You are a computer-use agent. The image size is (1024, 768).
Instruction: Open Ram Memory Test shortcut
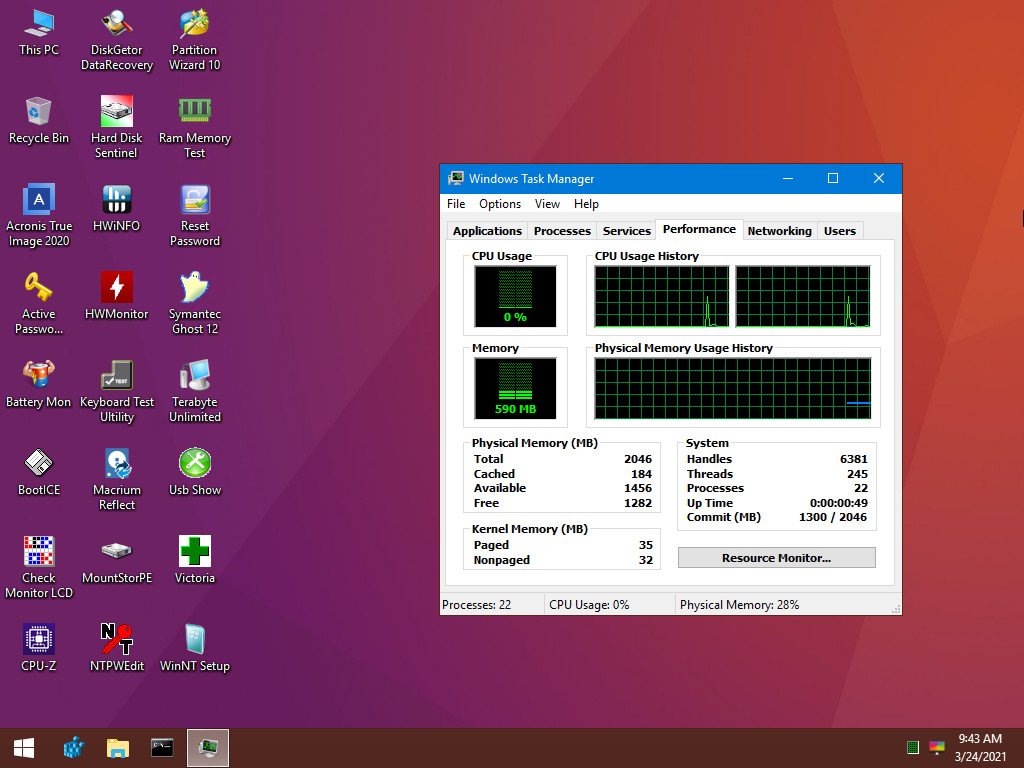[x=195, y=127]
